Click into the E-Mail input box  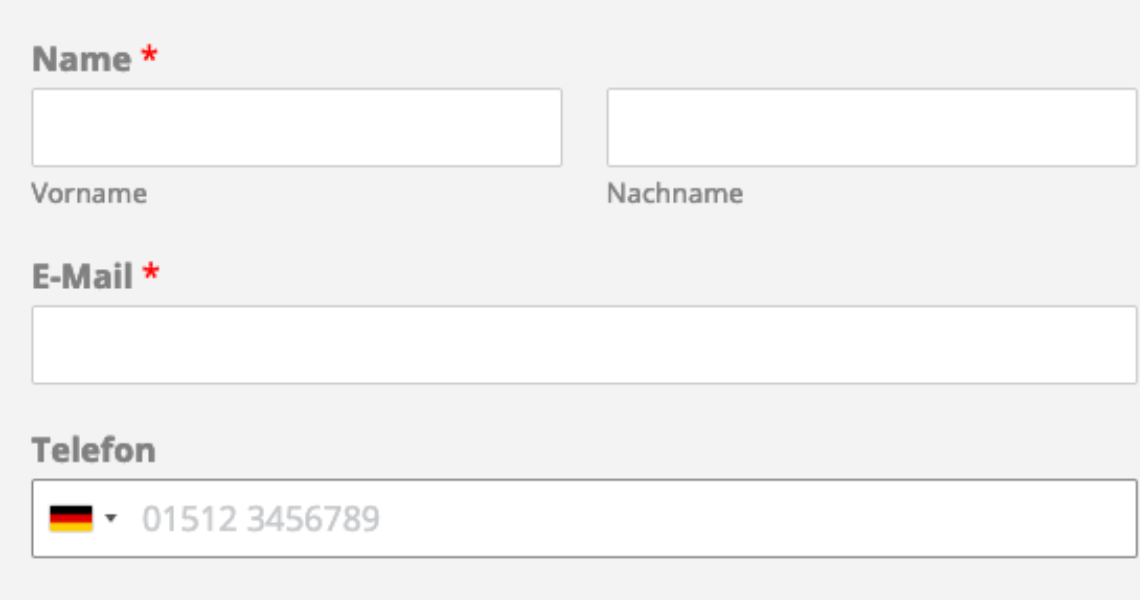pyautogui.click(x=584, y=345)
